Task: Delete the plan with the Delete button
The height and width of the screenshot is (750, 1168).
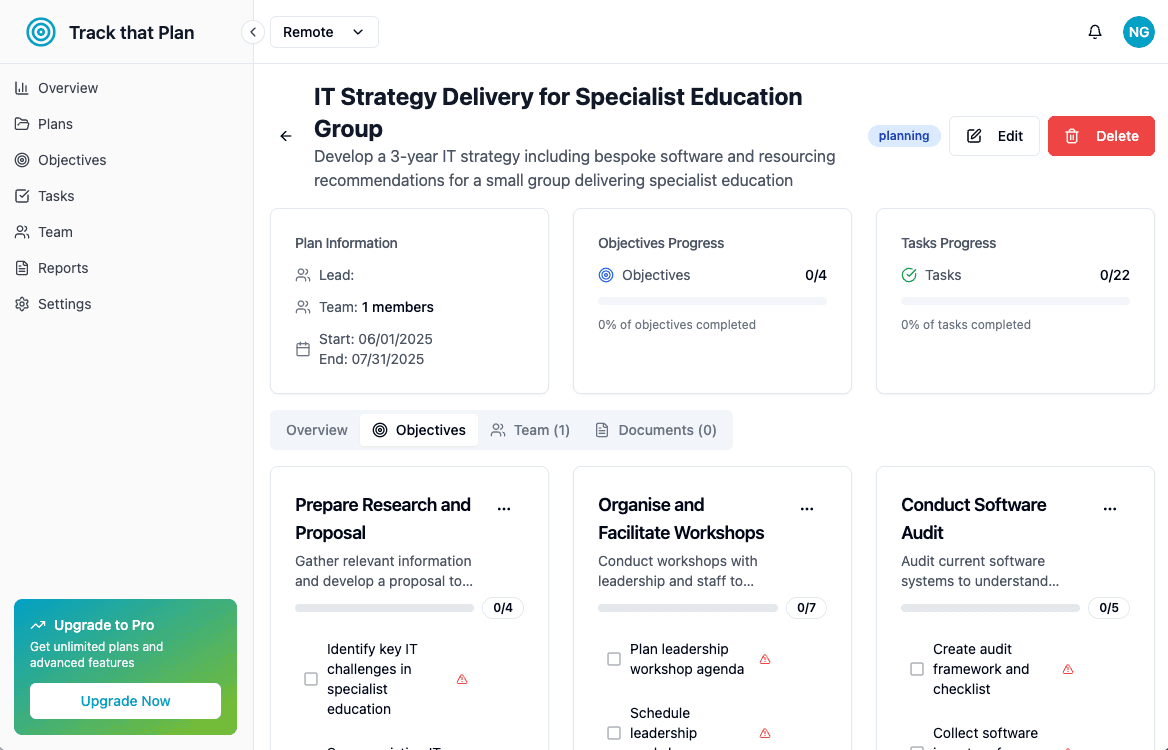Action: tap(1101, 135)
